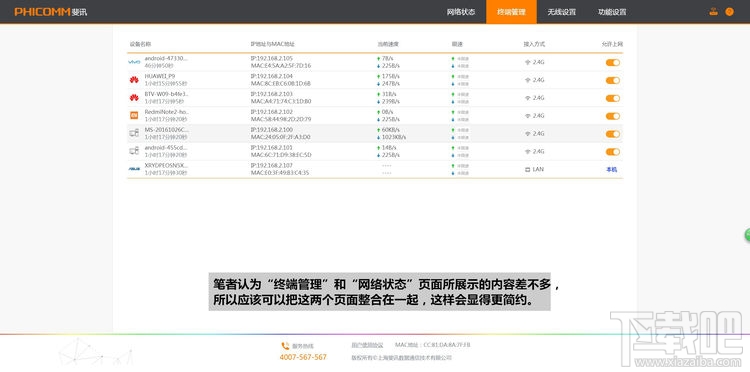Click the ASUS logo beside XRYDPEOSNSK
This screenshot has height=372, width=750.
point(134,169)
